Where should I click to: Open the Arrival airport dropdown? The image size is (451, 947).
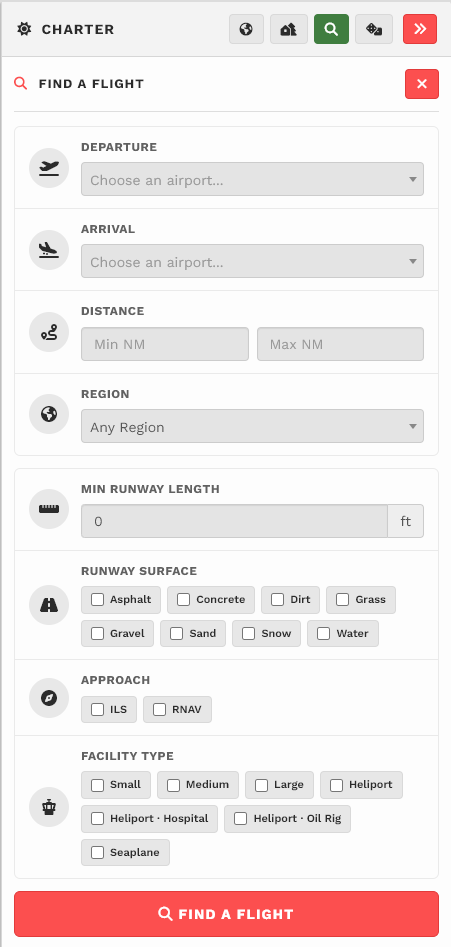coord(252,261)
